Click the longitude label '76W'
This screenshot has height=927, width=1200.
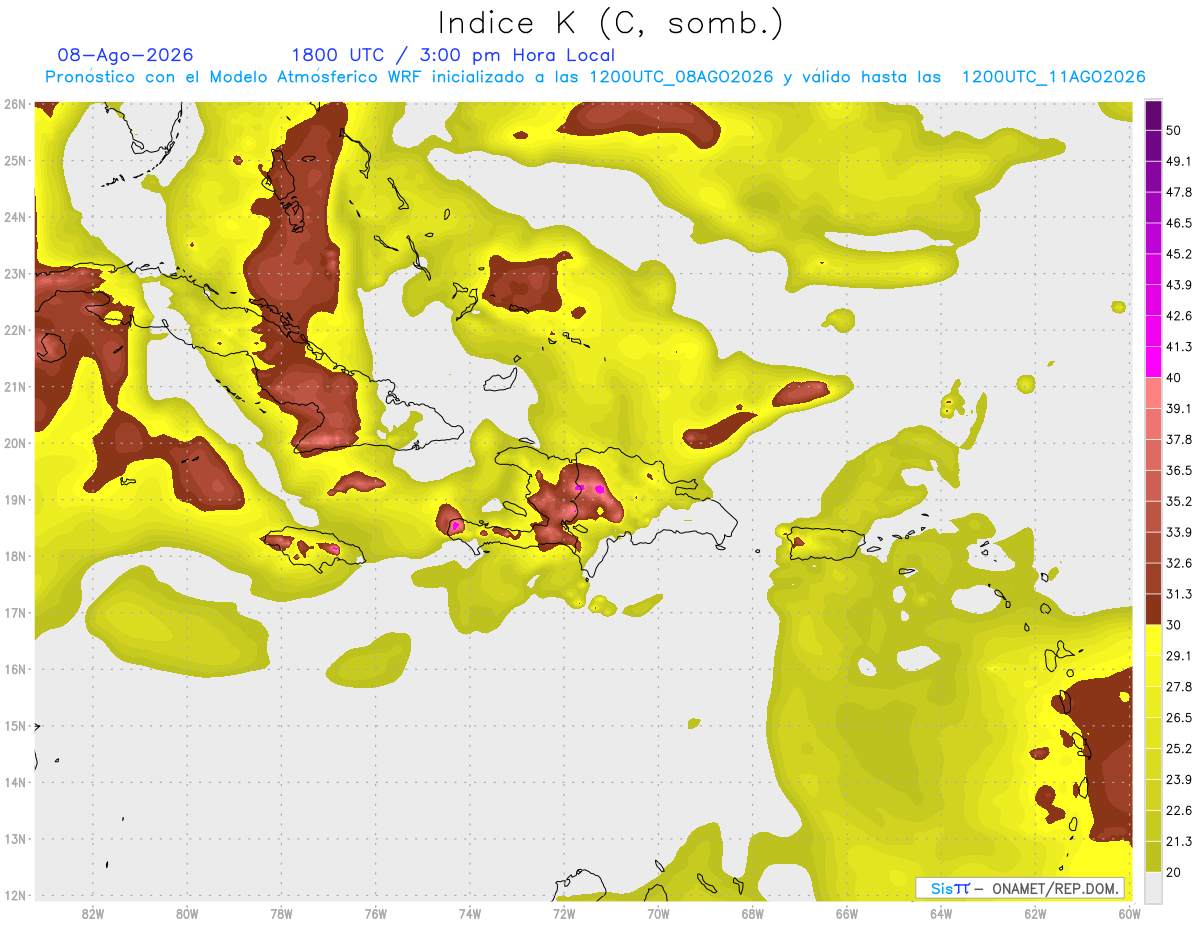[376, 913]
